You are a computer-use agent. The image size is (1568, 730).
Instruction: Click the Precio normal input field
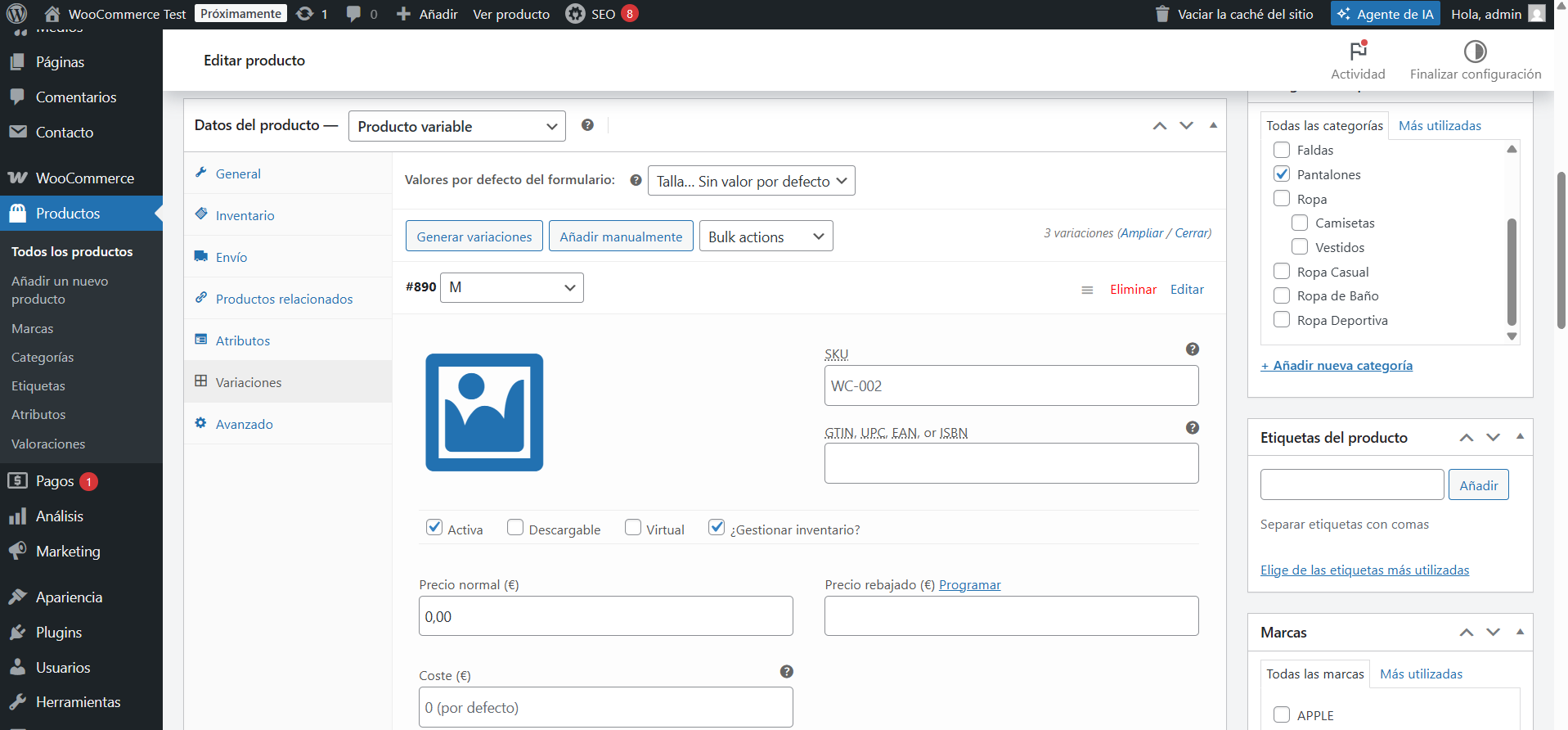[605, 616]
